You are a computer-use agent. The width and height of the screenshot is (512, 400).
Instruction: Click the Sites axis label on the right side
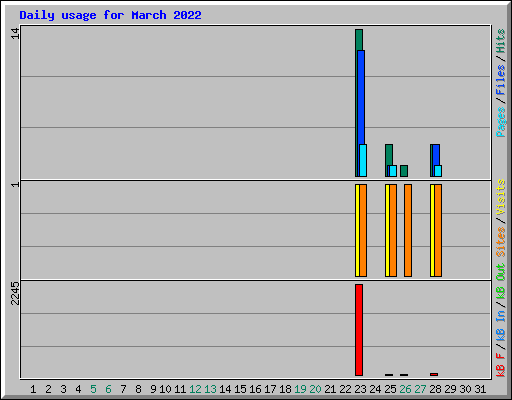tap(501, 242)
